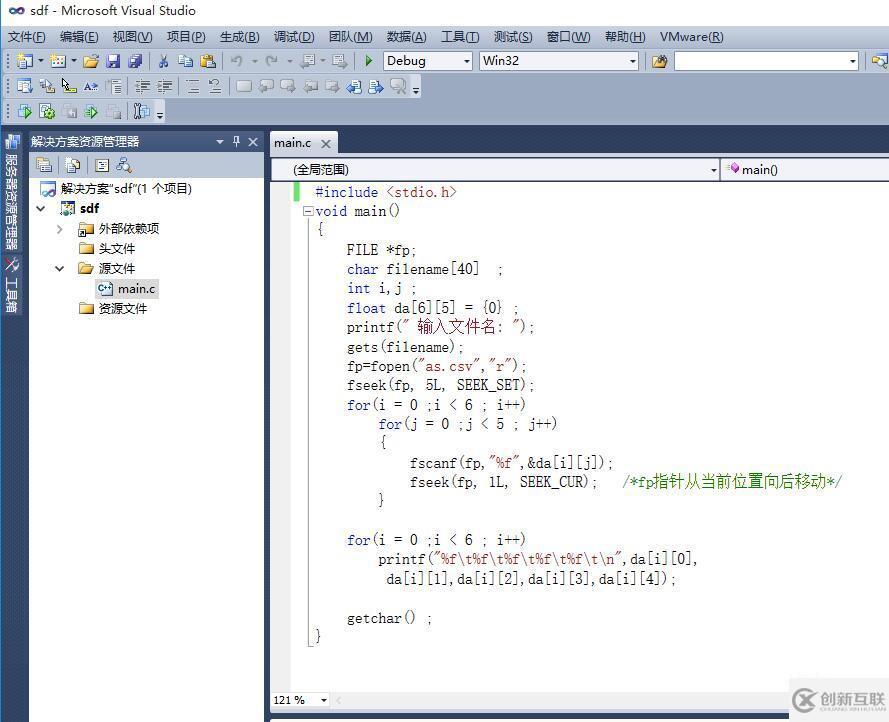Switch to the main.c editor tab
The height and width of the screenshot is (722, 889).
click(293, 143)
